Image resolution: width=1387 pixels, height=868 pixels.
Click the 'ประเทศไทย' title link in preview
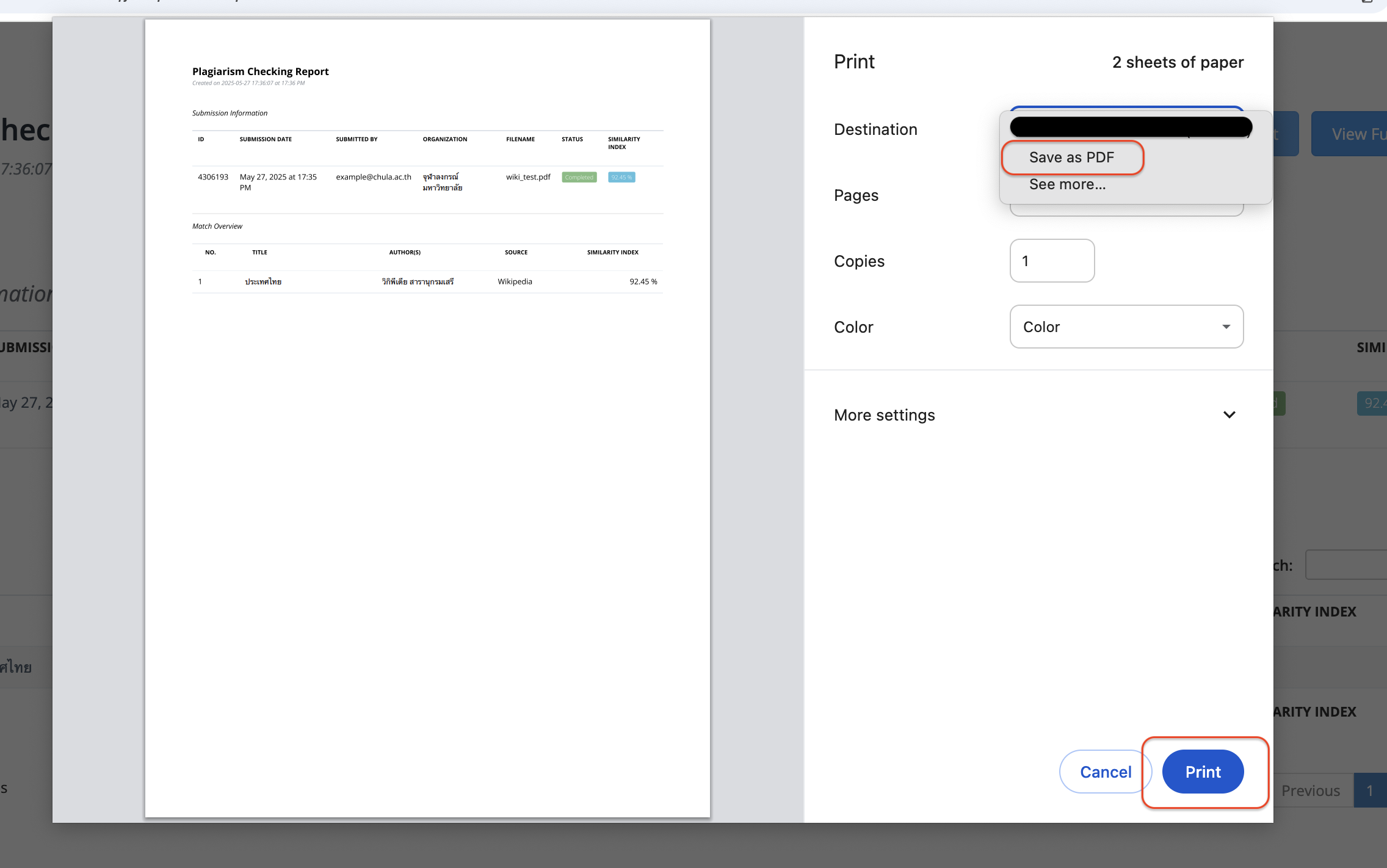(x=263, y=281)
